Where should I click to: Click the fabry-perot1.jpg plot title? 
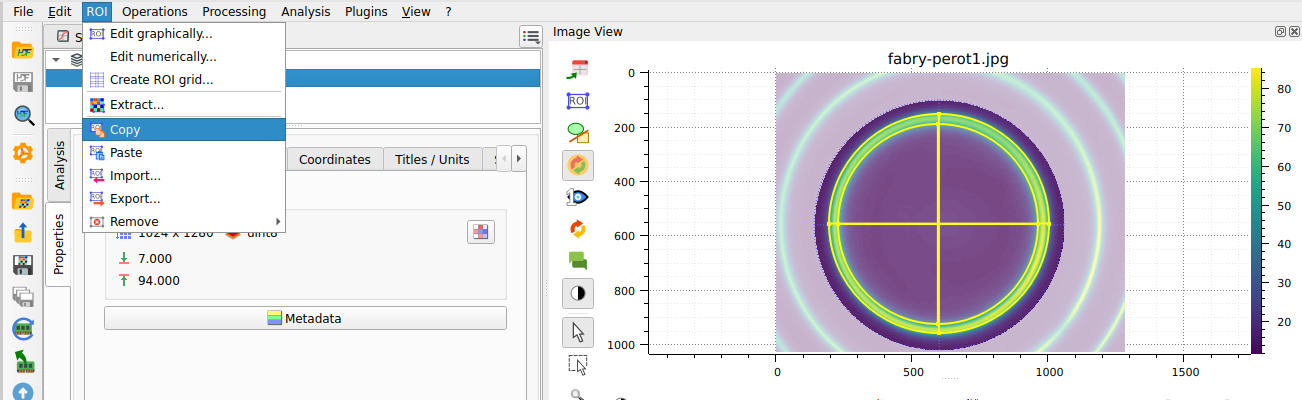click(x=948, y=59)
